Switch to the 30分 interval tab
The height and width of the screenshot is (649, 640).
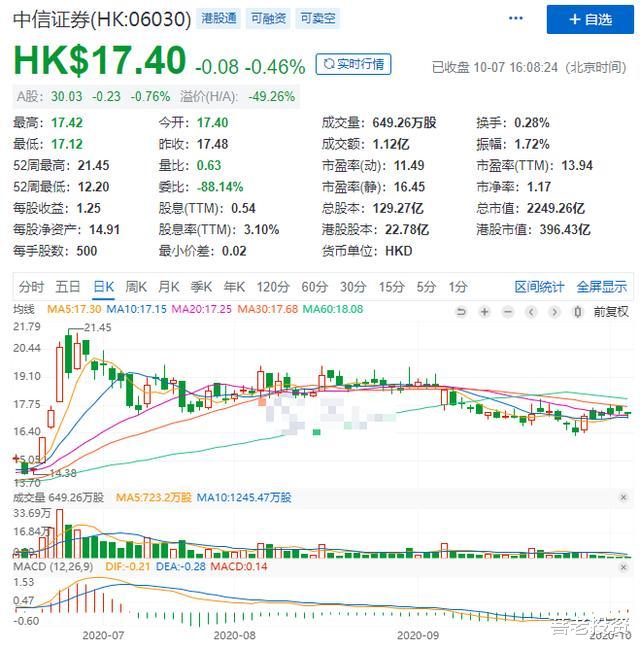(x=353, y=287)
